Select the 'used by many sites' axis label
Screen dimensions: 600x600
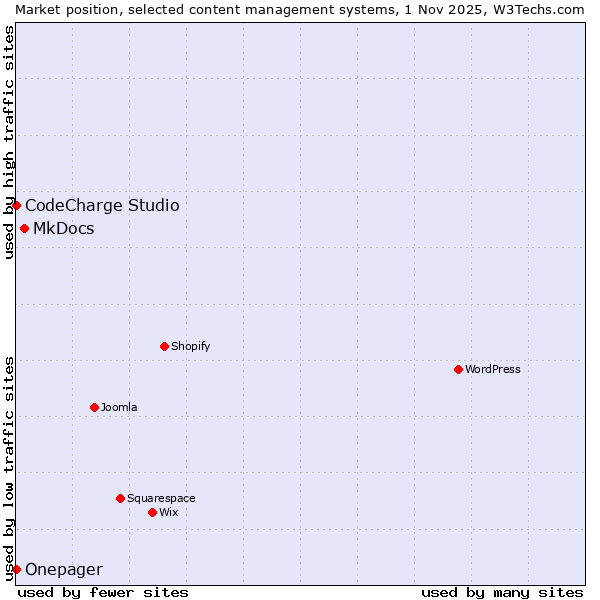[x=502, y=592]
